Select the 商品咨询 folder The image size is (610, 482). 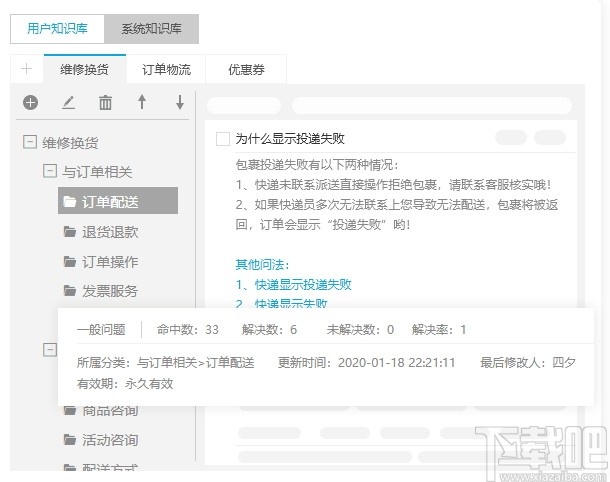pyautogui.click(x=110, y=411)
